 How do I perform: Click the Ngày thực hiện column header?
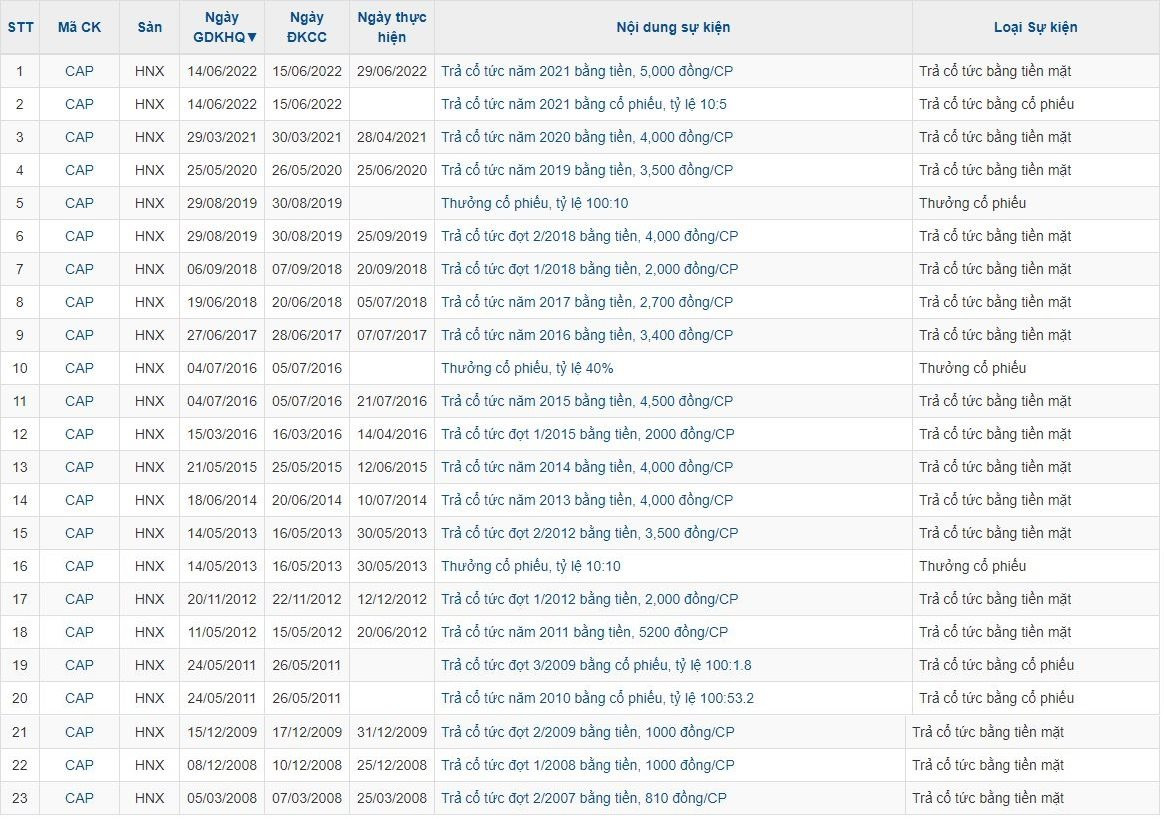[391, 27]
